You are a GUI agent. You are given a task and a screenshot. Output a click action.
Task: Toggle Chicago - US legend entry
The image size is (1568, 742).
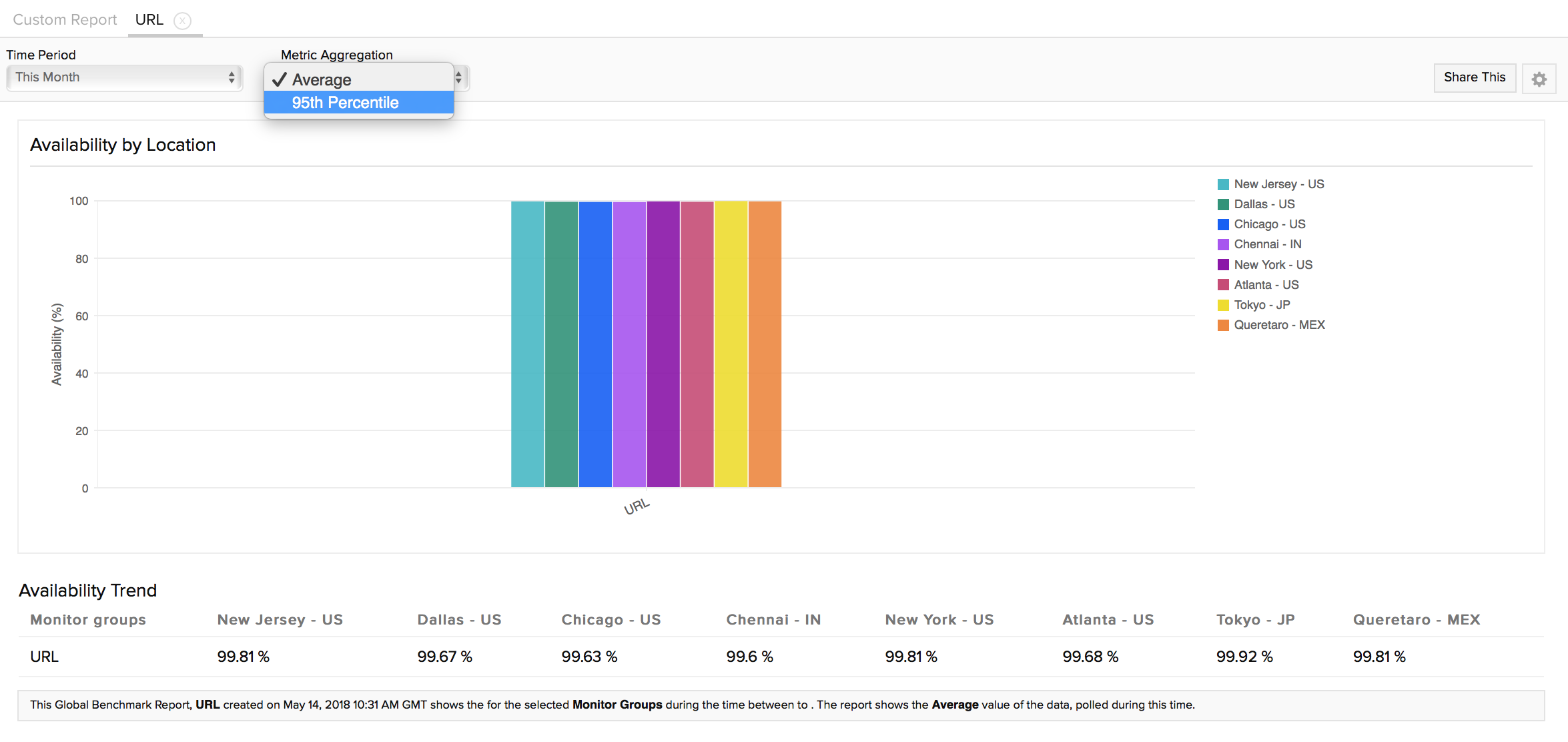[x=1269, y=224]
